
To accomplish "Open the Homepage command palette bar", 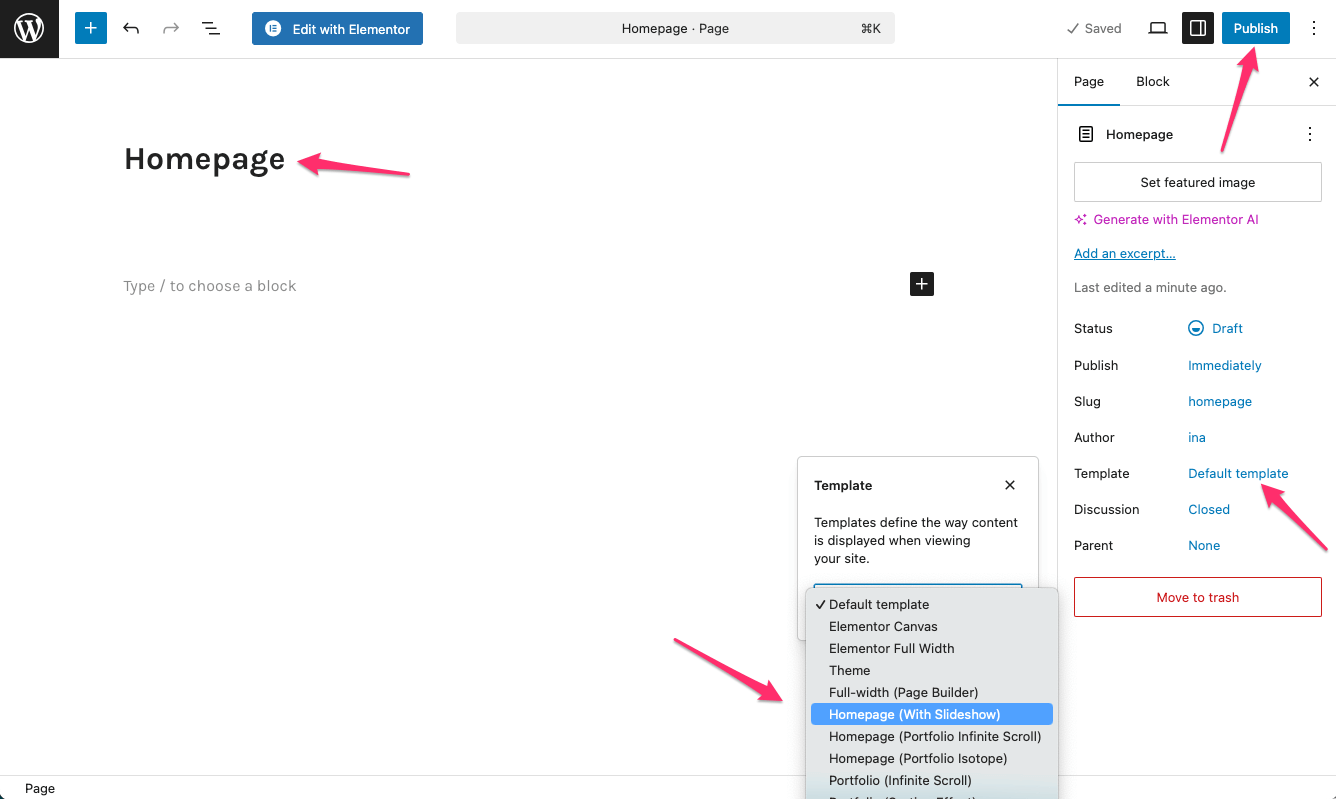I will [x=675, y=28].
